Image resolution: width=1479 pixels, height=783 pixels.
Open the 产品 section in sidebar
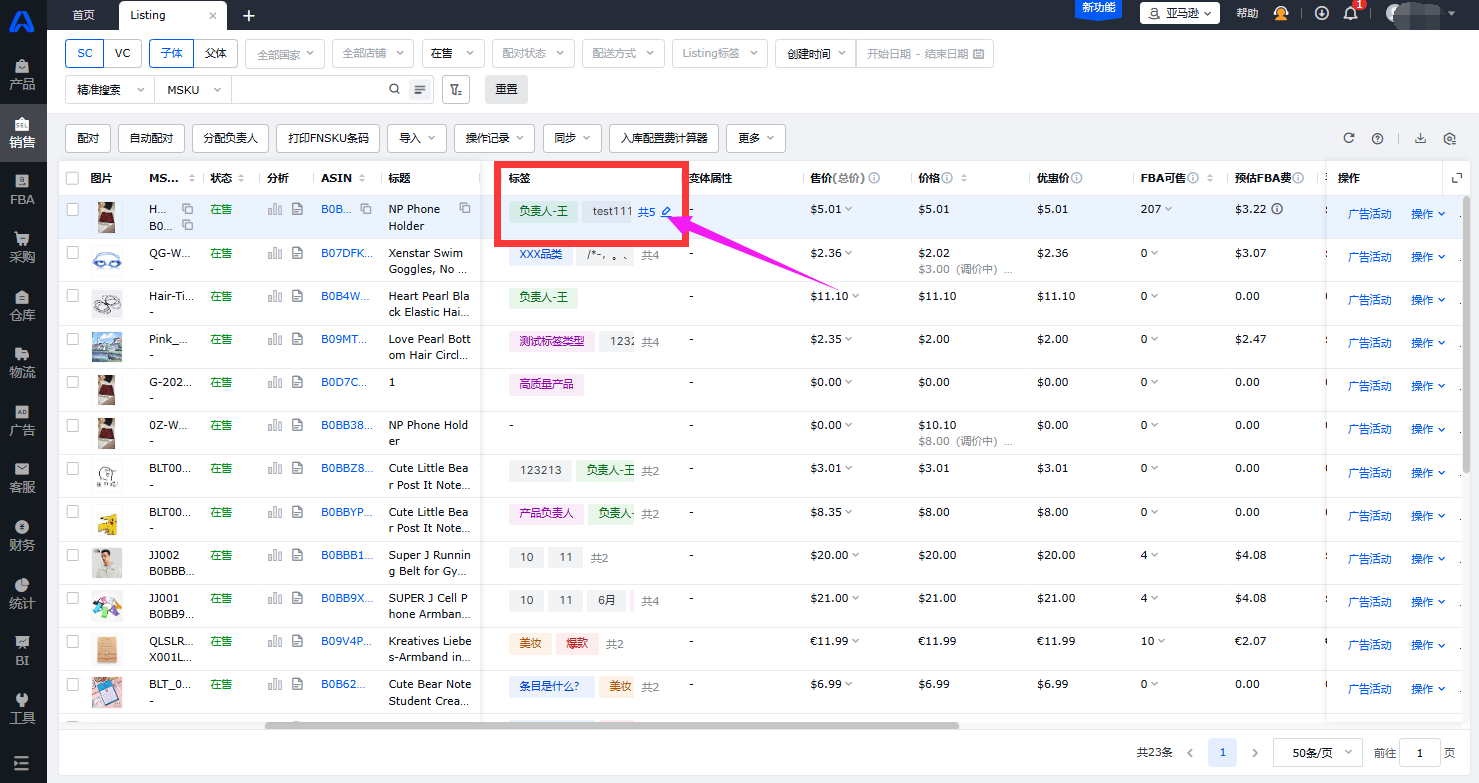coord(22,74)
